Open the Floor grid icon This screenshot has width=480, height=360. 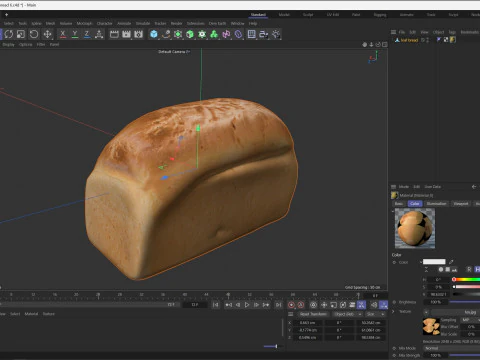point(252,34)
